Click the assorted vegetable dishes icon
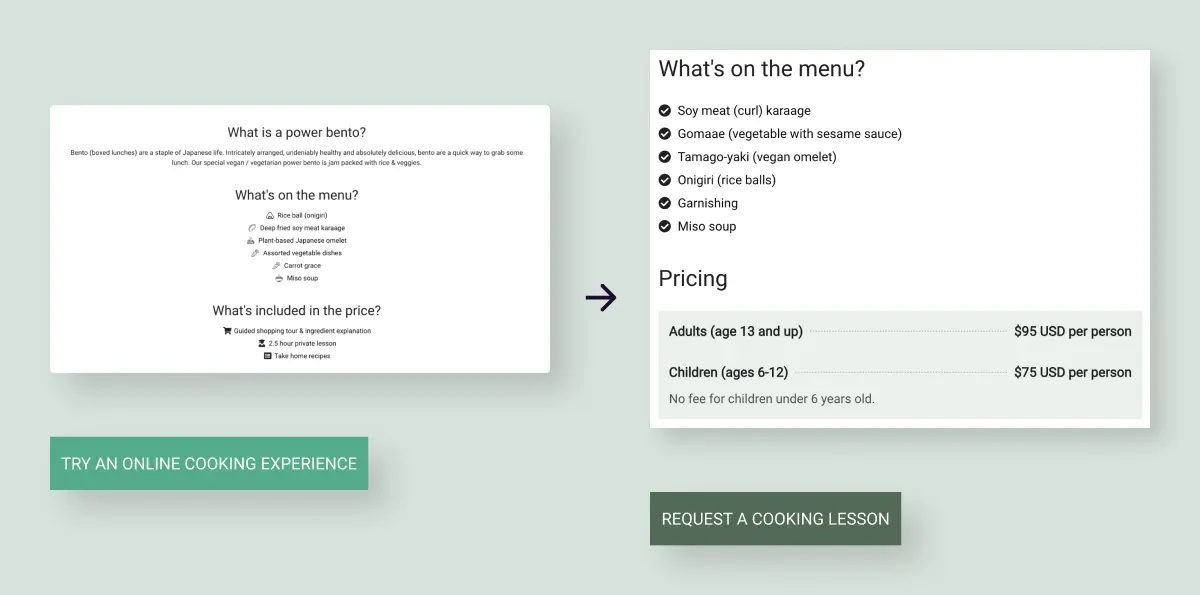 pyautogui.click(x=255, y=253)
